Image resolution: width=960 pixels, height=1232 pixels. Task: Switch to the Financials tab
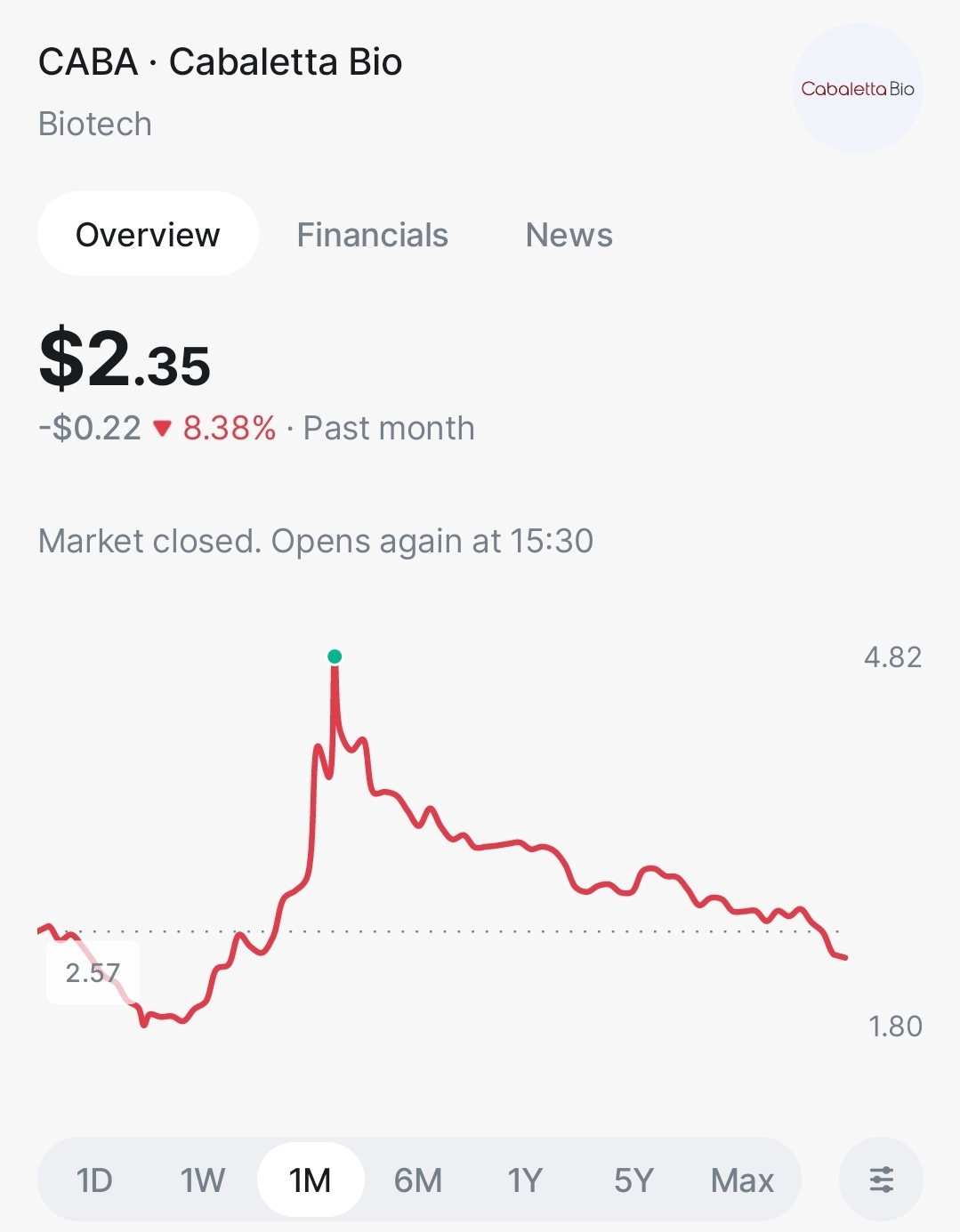(x=372, y=235)
